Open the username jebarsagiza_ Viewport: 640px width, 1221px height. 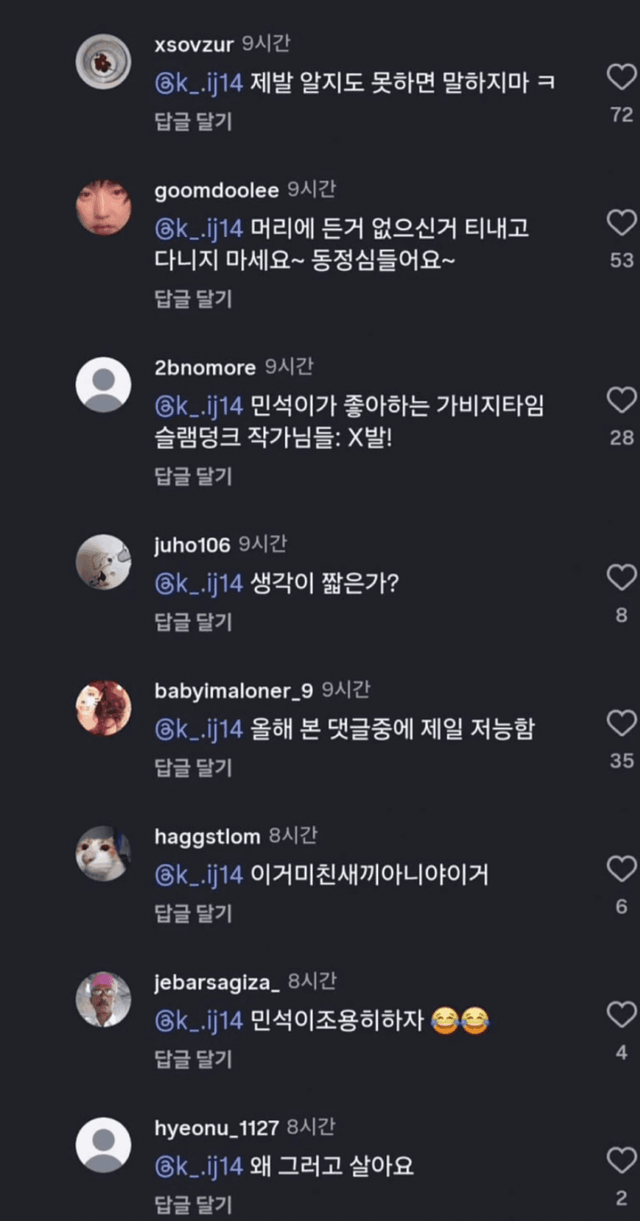tap(217, 982)
